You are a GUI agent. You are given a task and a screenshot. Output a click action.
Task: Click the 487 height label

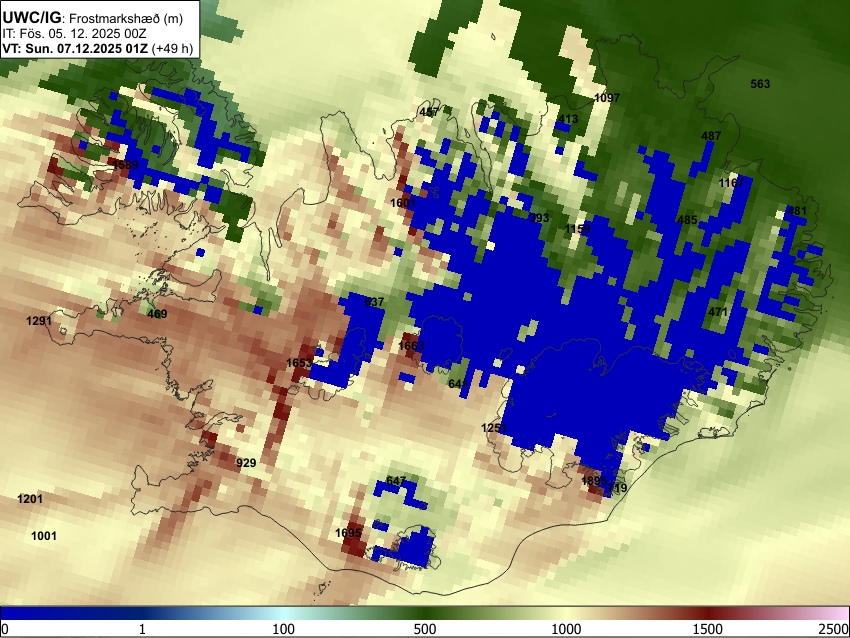pos(711,136)
